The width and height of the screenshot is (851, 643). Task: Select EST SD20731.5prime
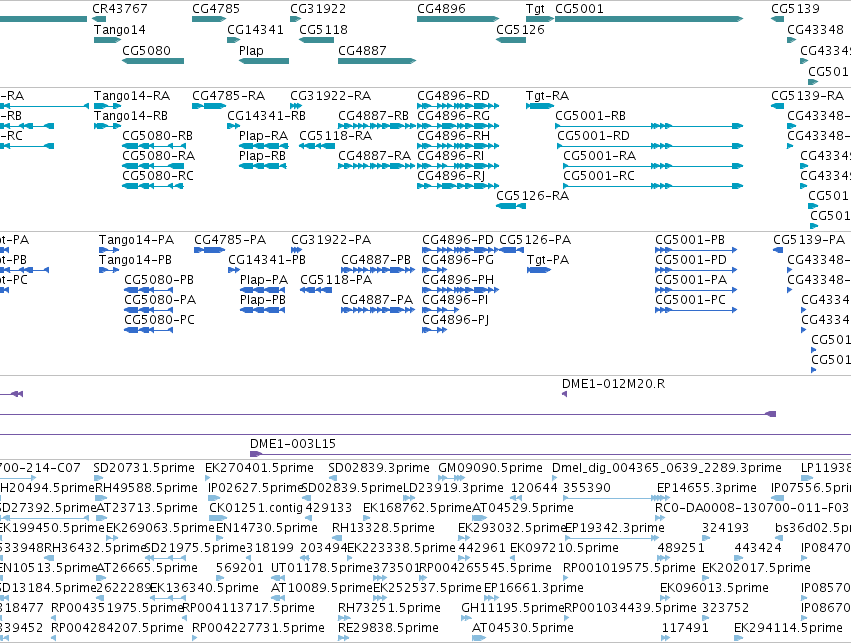99,479
